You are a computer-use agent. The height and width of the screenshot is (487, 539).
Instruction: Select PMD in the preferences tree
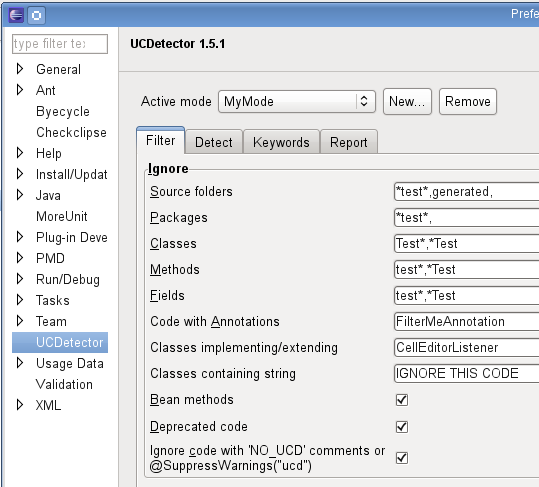51,258
